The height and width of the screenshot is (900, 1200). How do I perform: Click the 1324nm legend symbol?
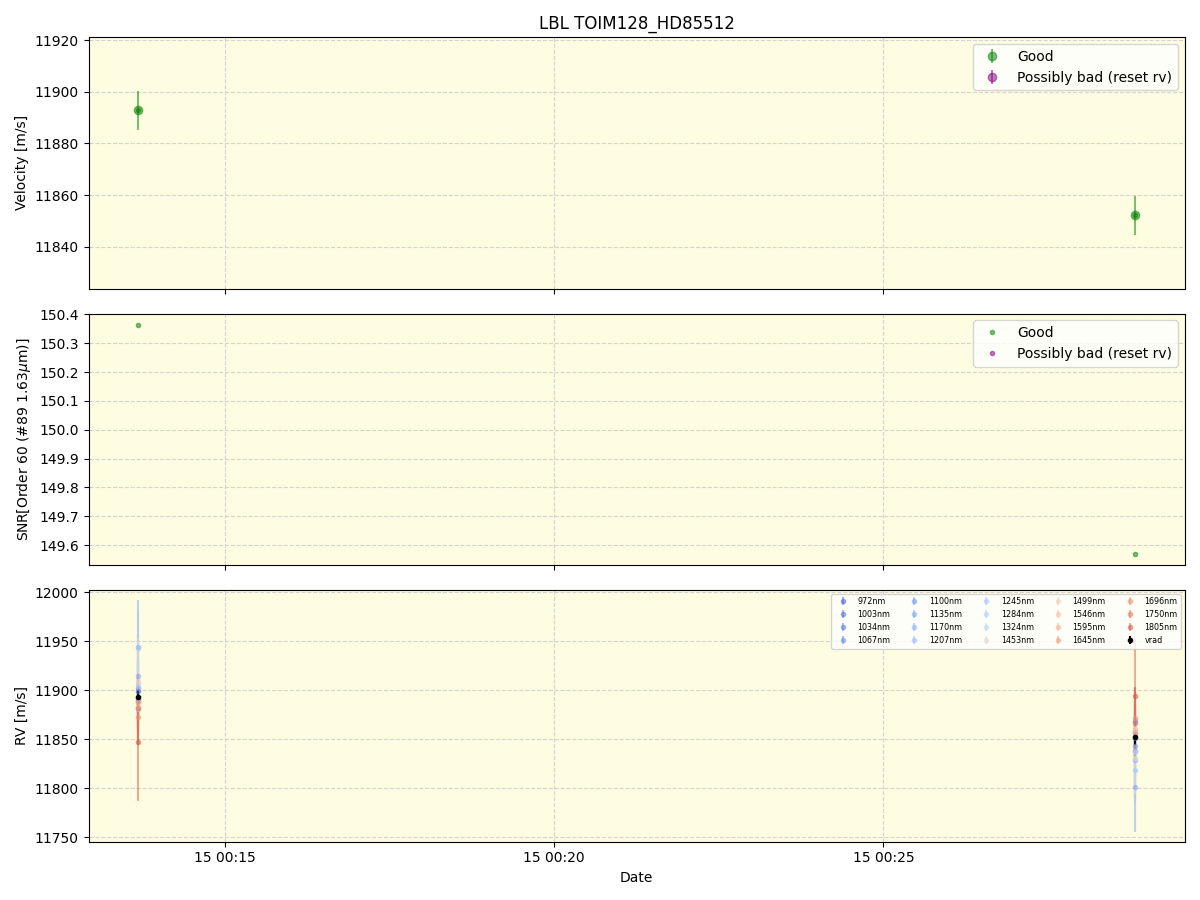click(985, 625)
